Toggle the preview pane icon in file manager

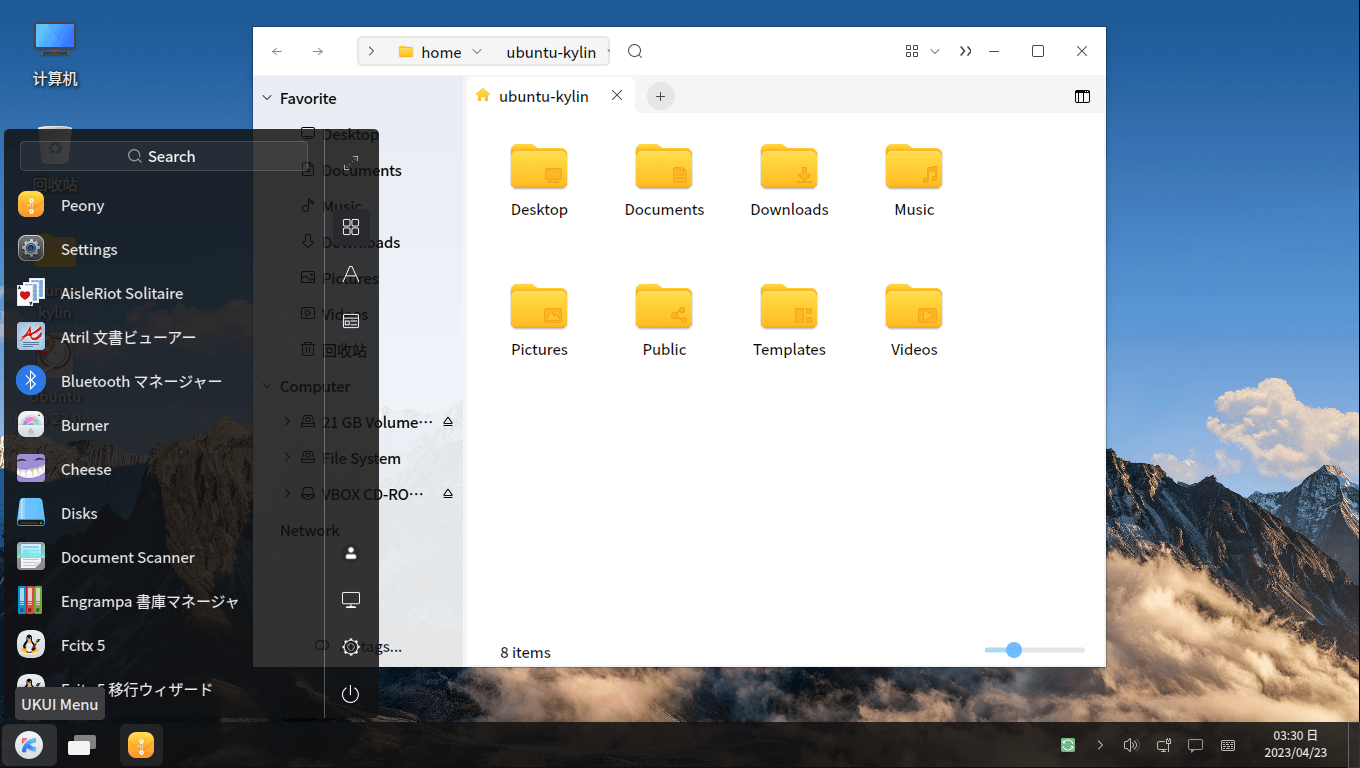[x=1082, y=97]
